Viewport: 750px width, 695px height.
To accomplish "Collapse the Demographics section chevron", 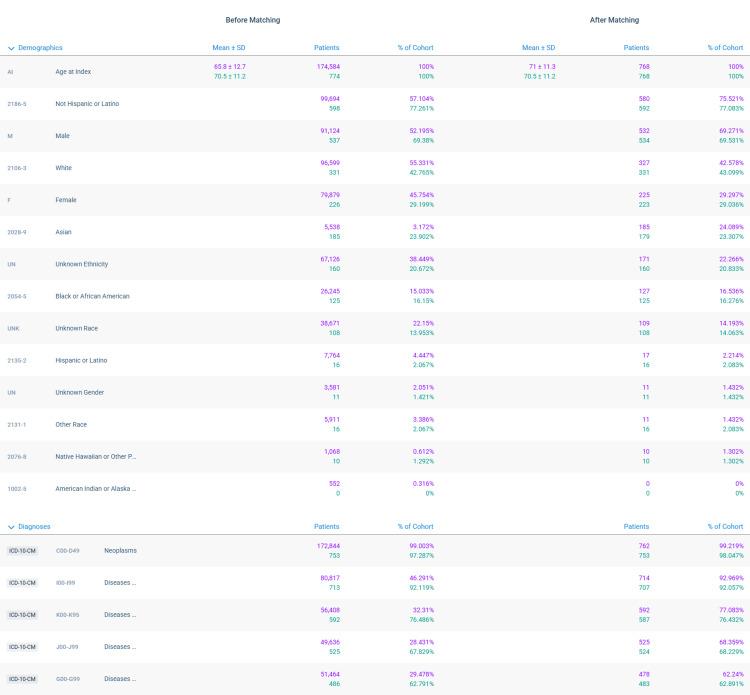I will [11, 48].
